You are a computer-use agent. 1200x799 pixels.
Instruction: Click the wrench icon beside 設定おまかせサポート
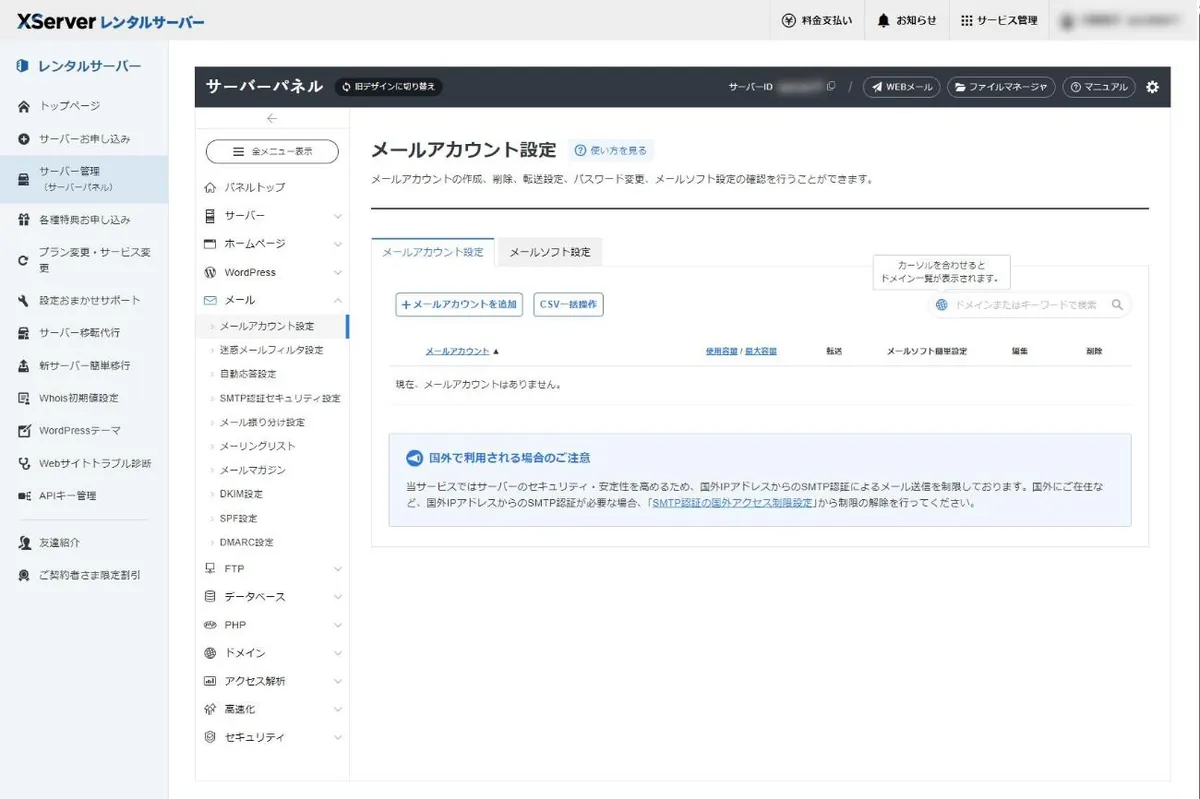pos(24,301)
